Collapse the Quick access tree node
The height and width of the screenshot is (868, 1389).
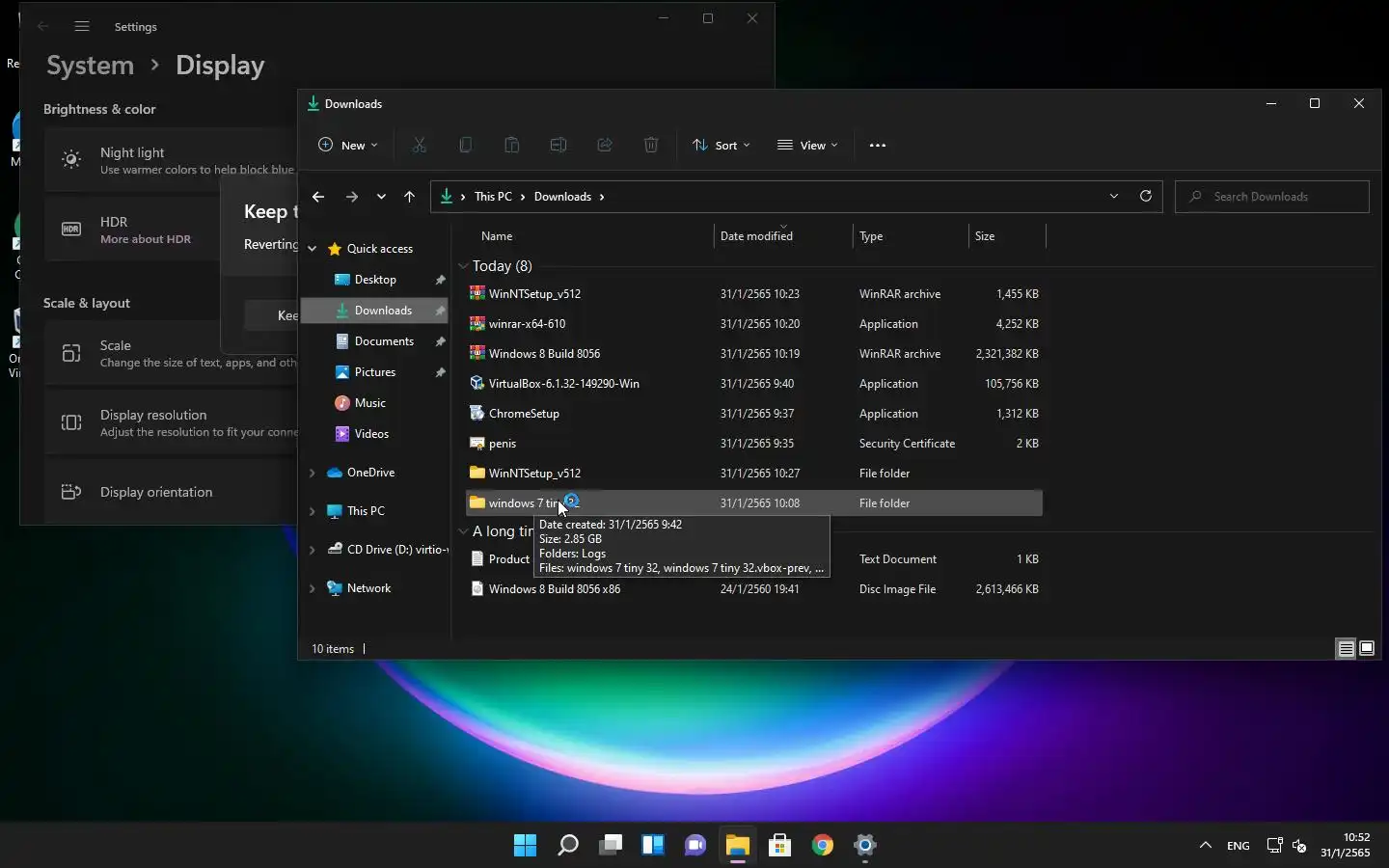[313, 249]
